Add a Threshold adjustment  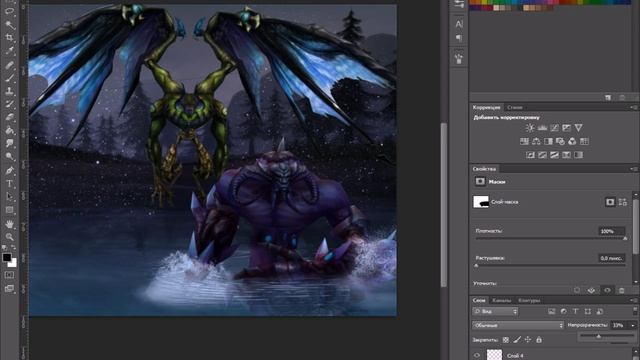pyautogui.click(x=554, y=155)
